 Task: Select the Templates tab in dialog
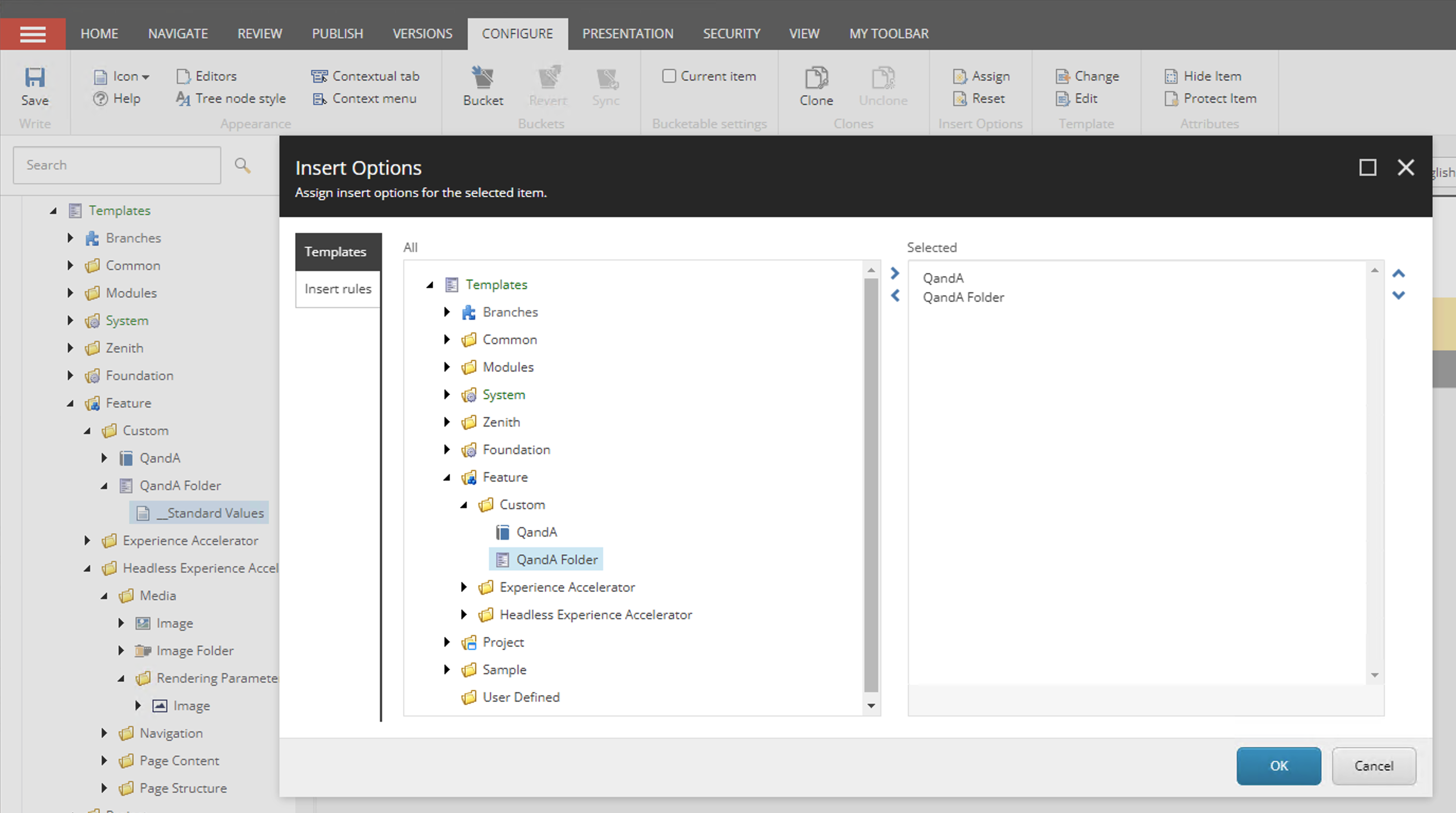pyautogui.click(x=337, y=251)
